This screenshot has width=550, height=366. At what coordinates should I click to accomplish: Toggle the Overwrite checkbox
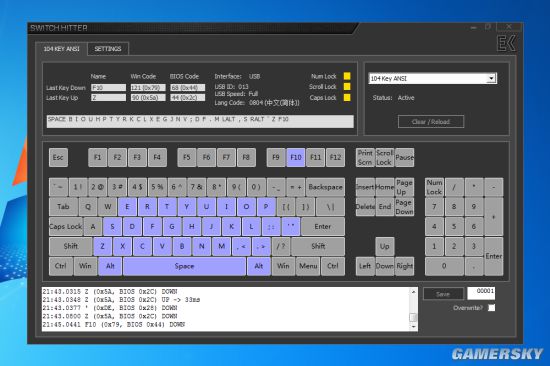[x=492, y=308]
